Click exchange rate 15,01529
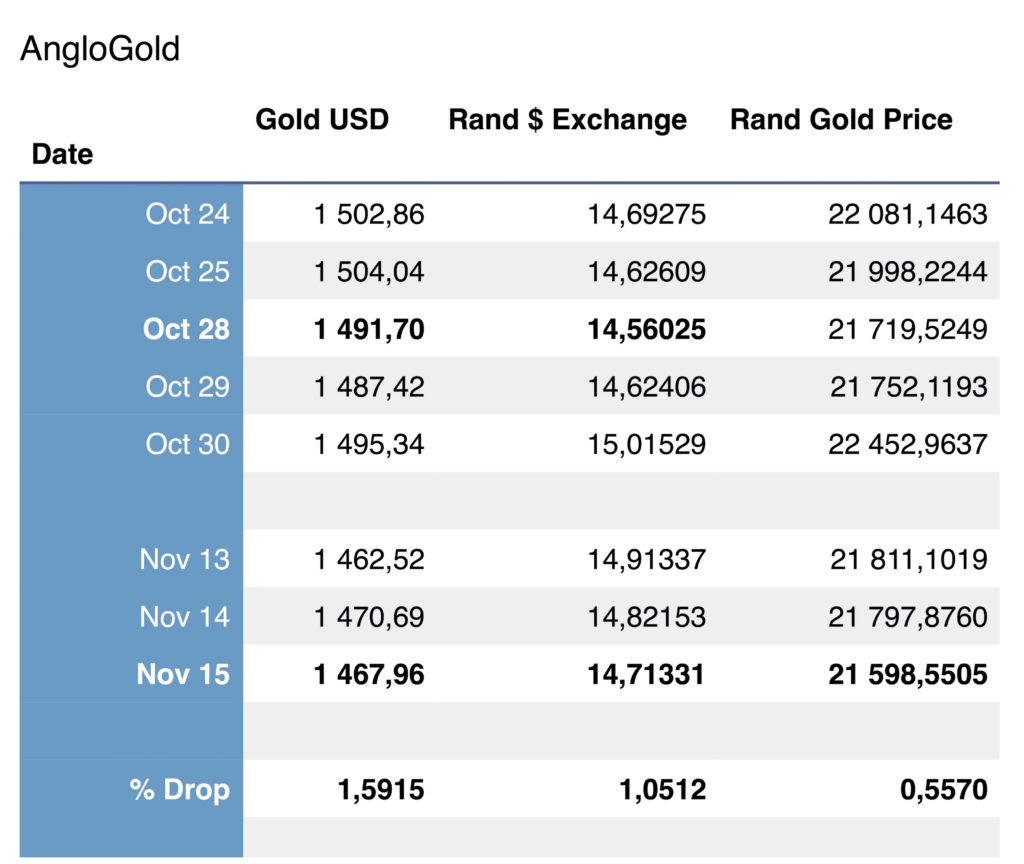 pyautogui.click(x=647, y=445)
